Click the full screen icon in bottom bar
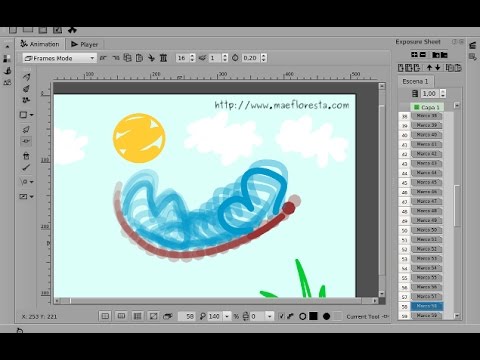This screenshot has height=360, width=480. 153,316
